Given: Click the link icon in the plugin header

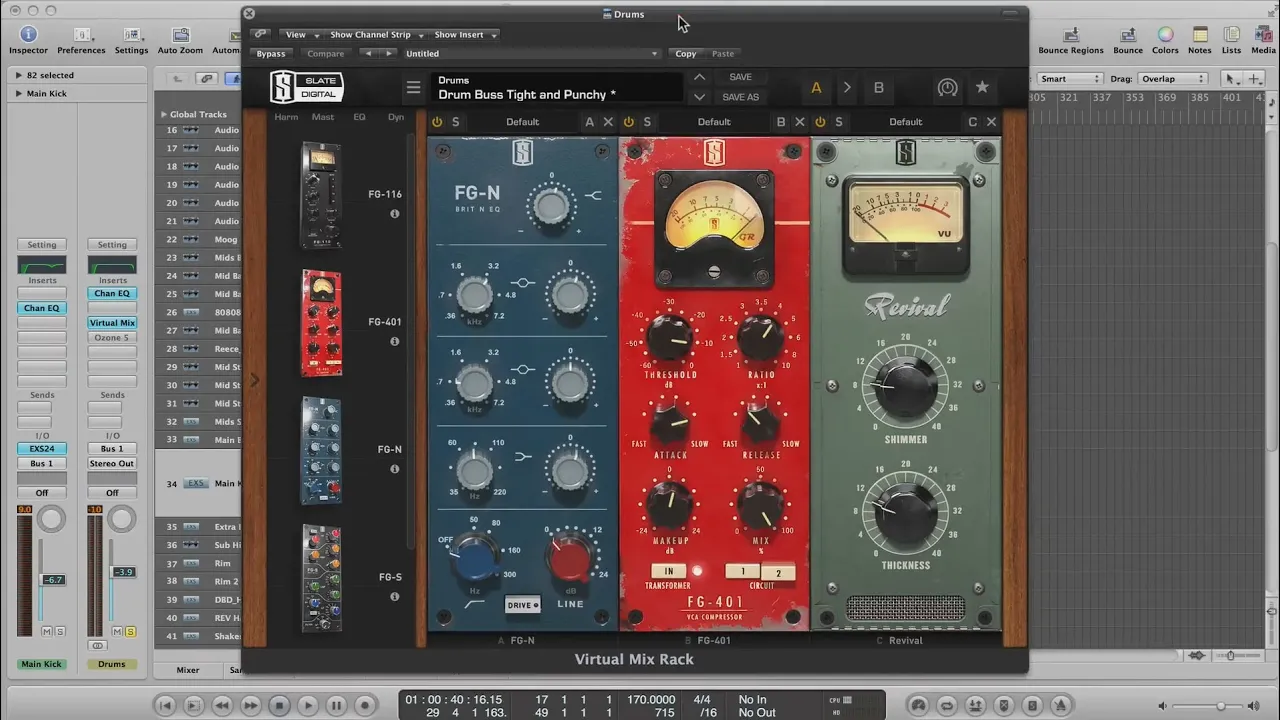Looking at the screenshot, I should pyautogui.click(x=260, y=34).
